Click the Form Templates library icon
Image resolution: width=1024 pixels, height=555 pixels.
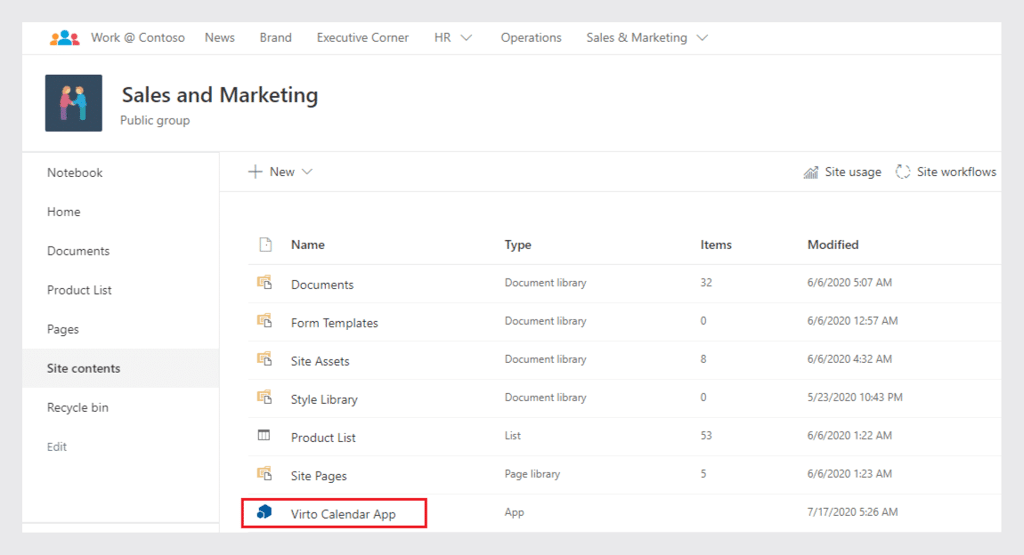264,321
